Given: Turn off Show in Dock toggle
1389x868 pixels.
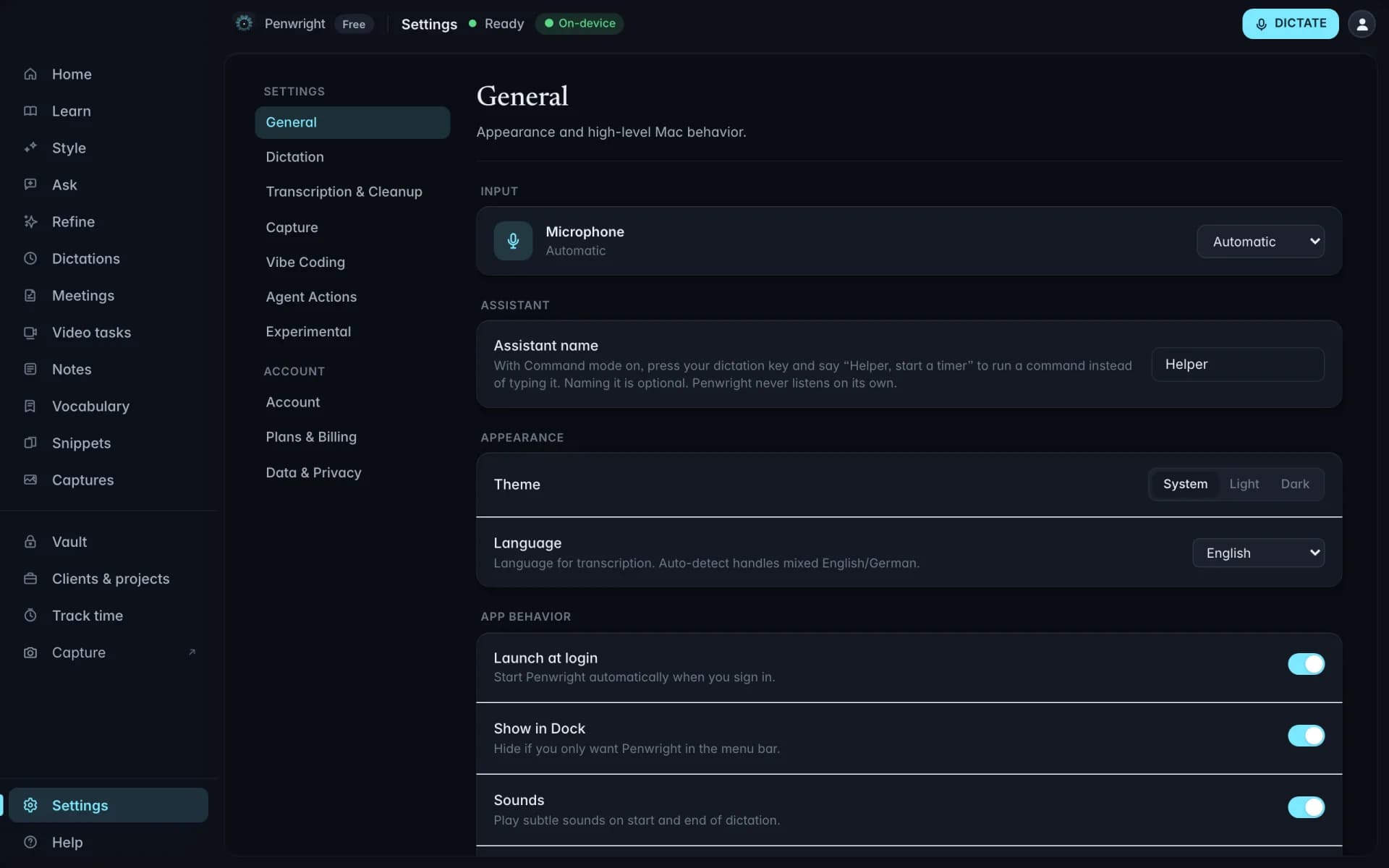Looking at the screenshot, I should tap(1306, 736).
